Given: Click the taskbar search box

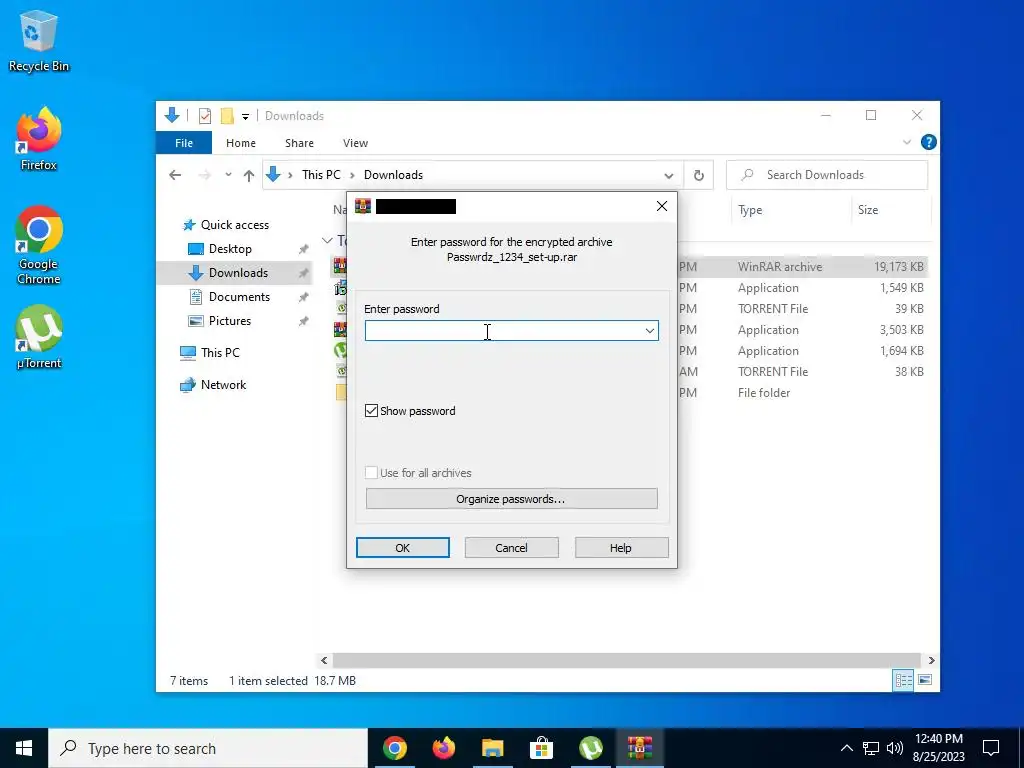Looking at the screenshot, I should pos(208,748).
